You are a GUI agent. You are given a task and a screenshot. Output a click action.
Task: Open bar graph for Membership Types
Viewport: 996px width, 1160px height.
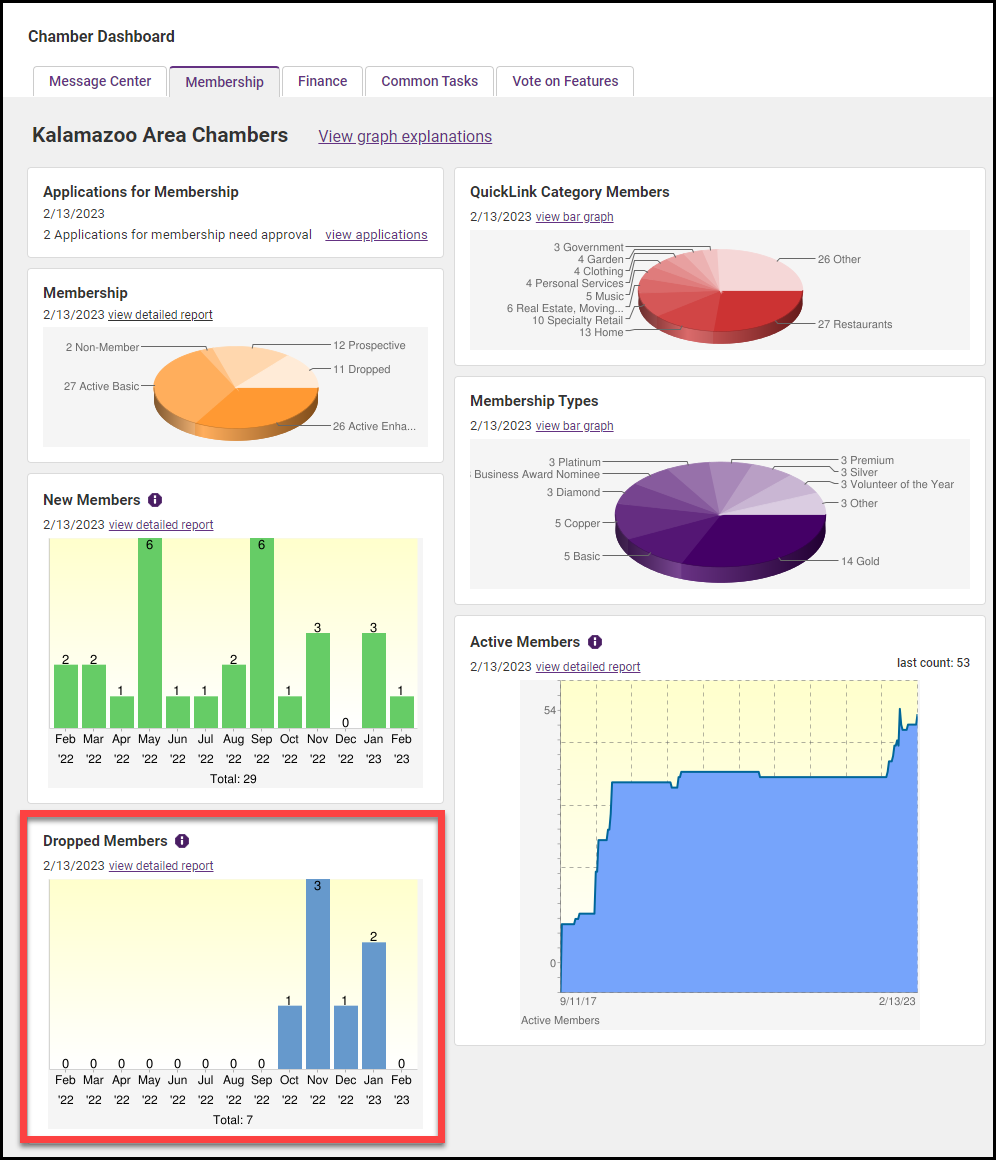[x=575, y=425]
